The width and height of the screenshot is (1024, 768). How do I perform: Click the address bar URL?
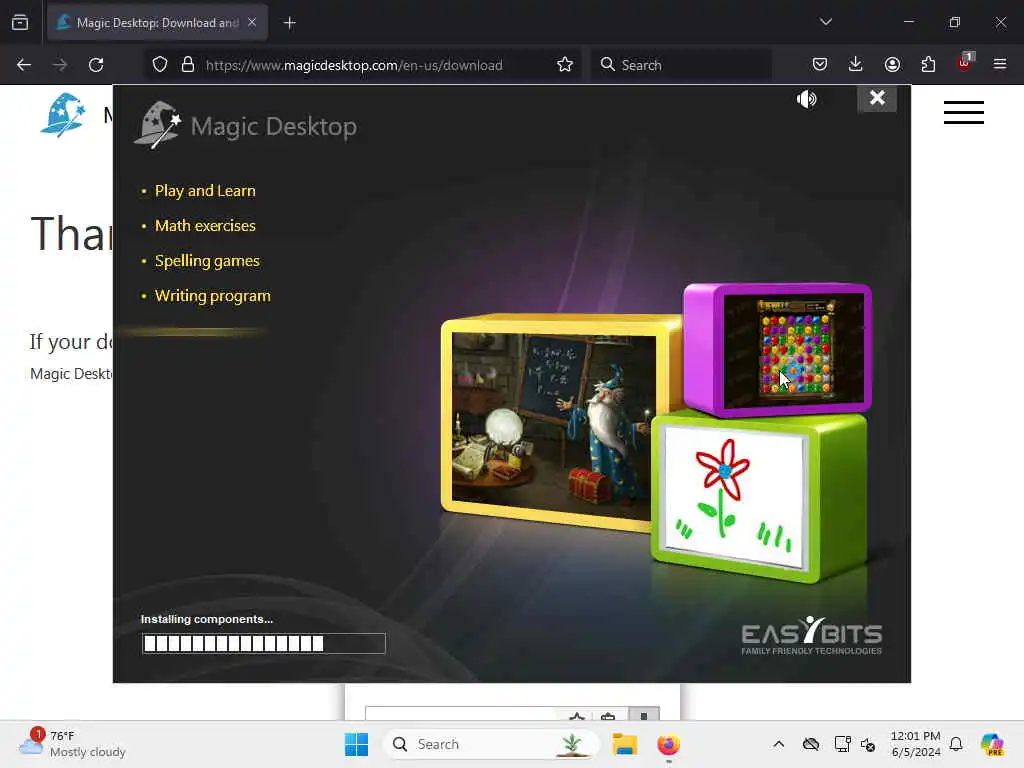click(x=354, y=65)
